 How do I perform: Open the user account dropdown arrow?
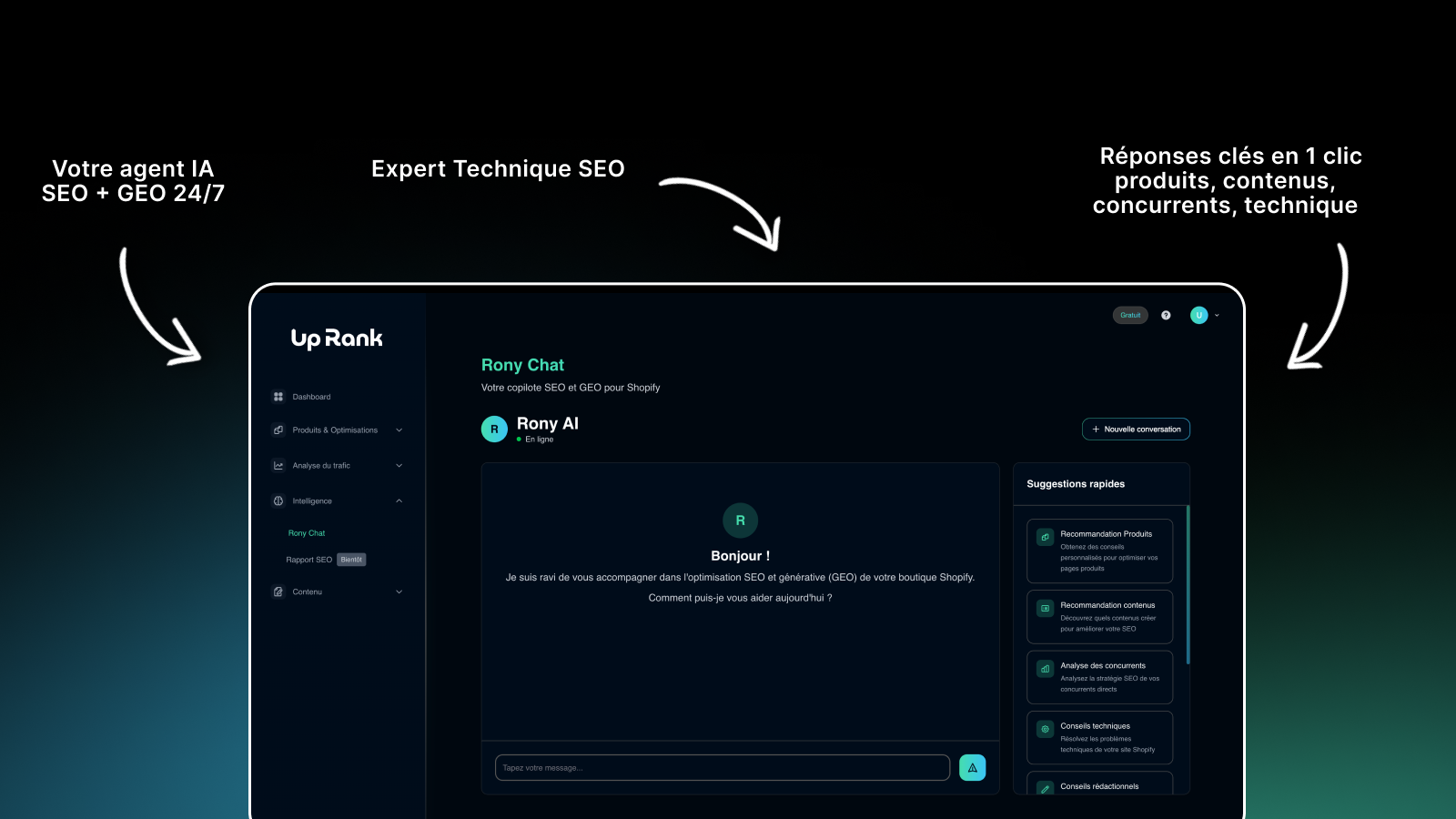tap(1217, 316)
